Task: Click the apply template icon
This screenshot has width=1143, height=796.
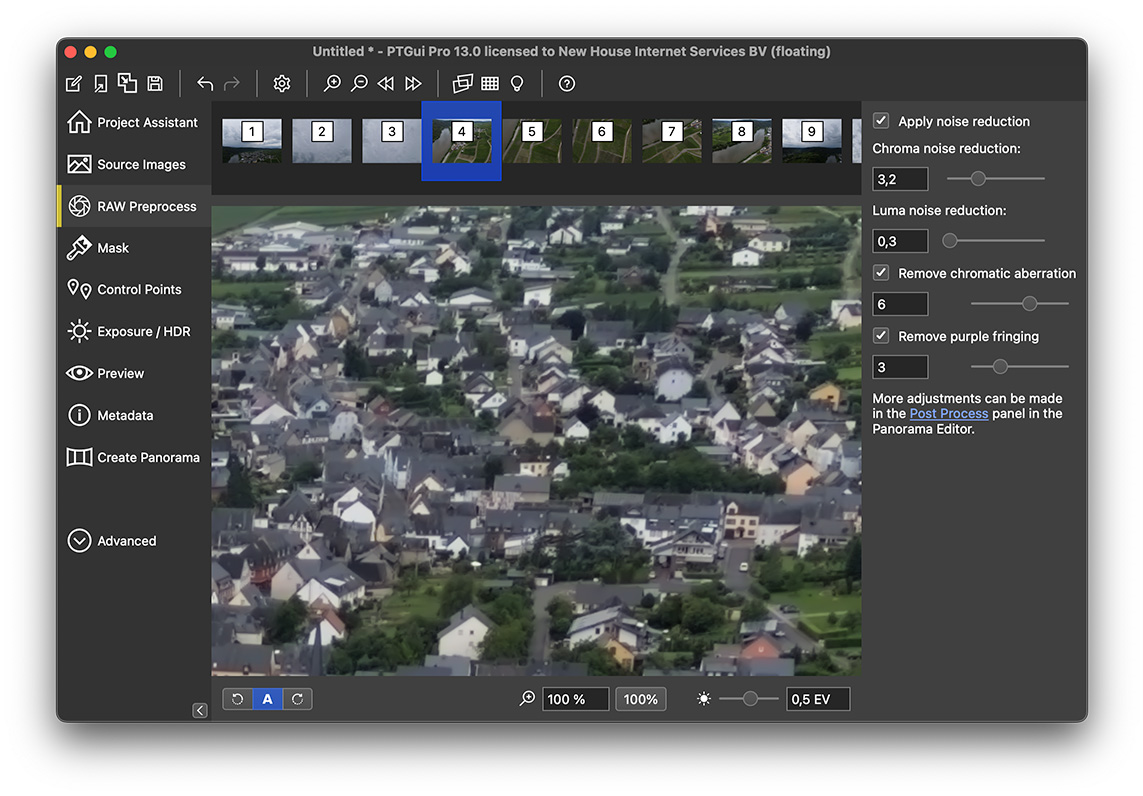Action: (x=128, y=83)
